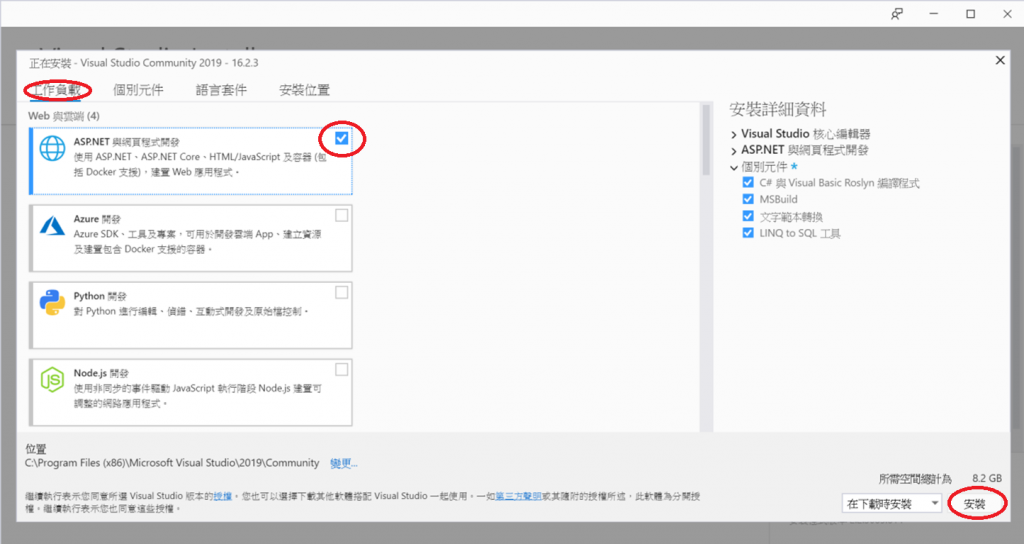The width and height of the screenshot is (1024, 544).
Task: Switch to the 工作負載 tab
Action: 57,89
